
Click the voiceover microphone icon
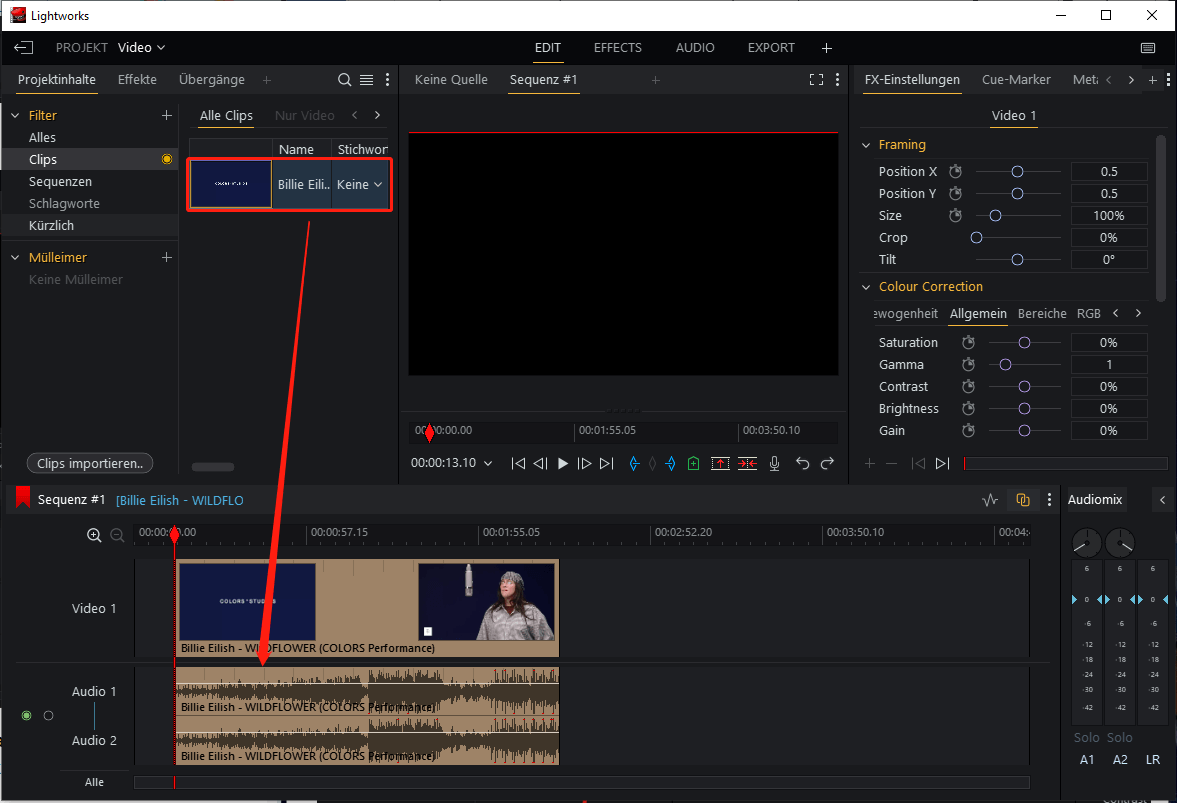click(774, 463)
